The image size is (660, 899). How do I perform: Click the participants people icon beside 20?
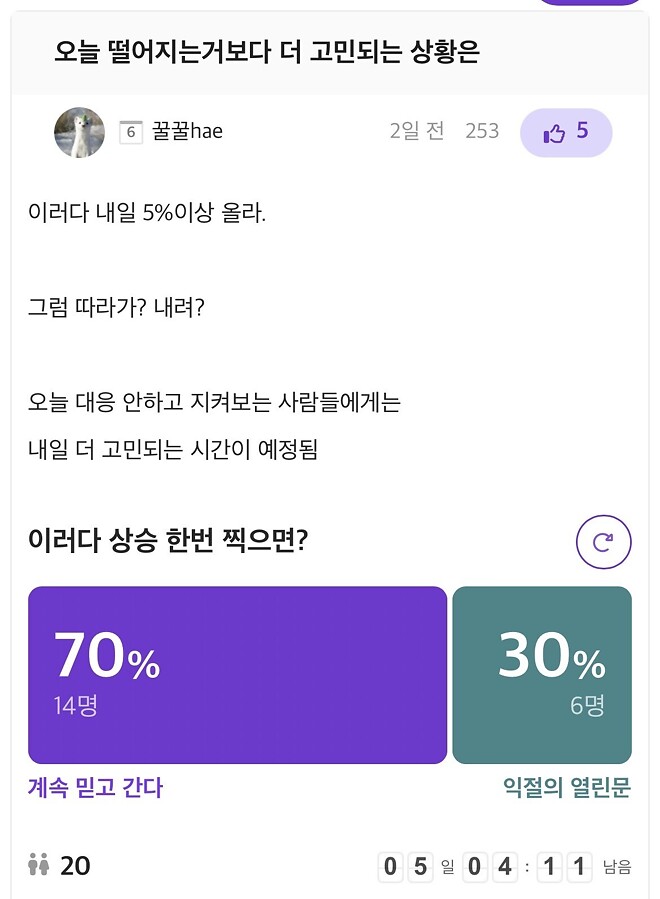[x=39, y=866]
